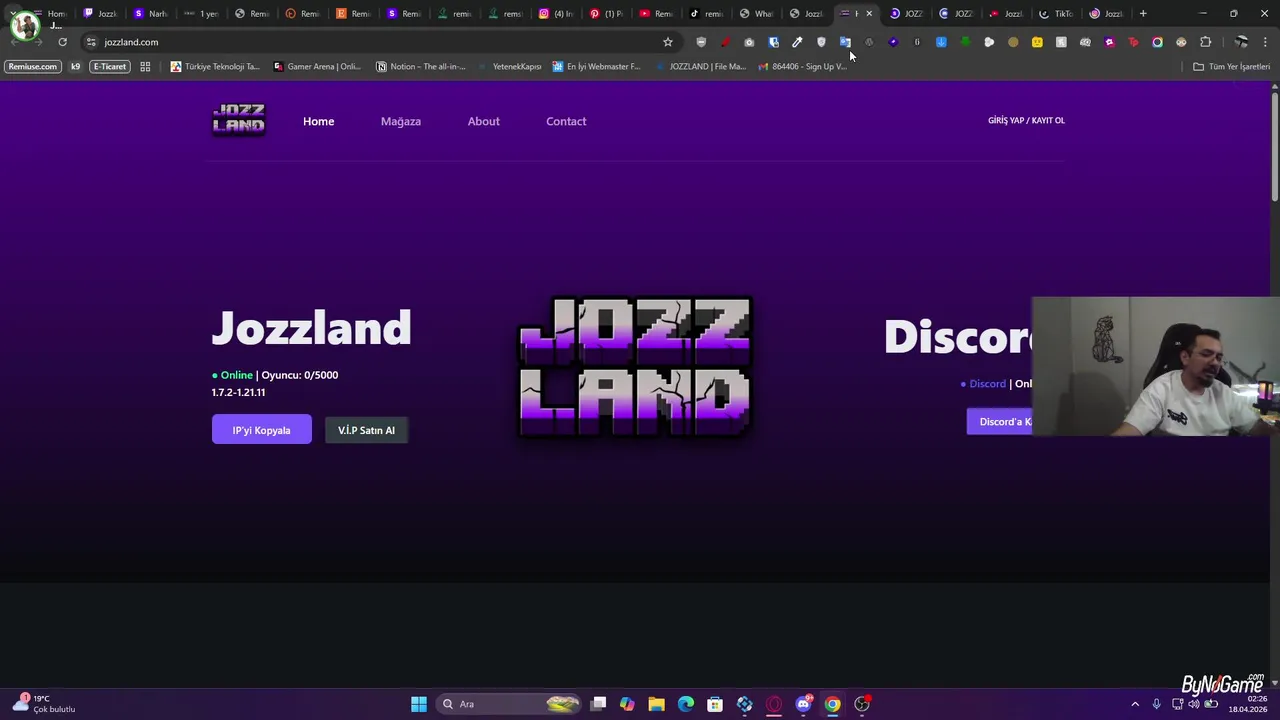Switch to the YouTube browser tab
This screenshot has height=720, width=1280.
tap(657, 14)
